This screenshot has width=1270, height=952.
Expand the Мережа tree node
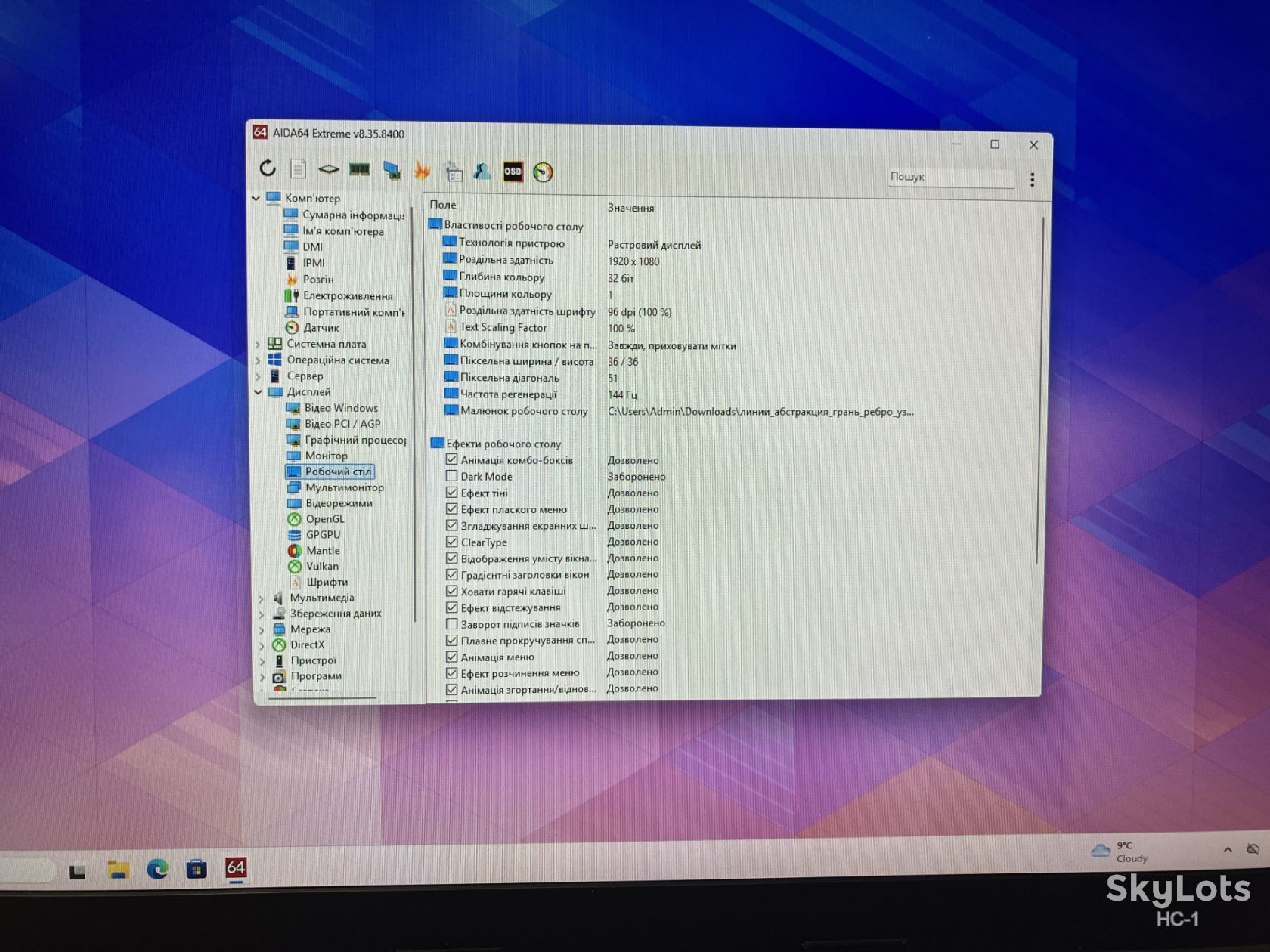coord(262,629)
